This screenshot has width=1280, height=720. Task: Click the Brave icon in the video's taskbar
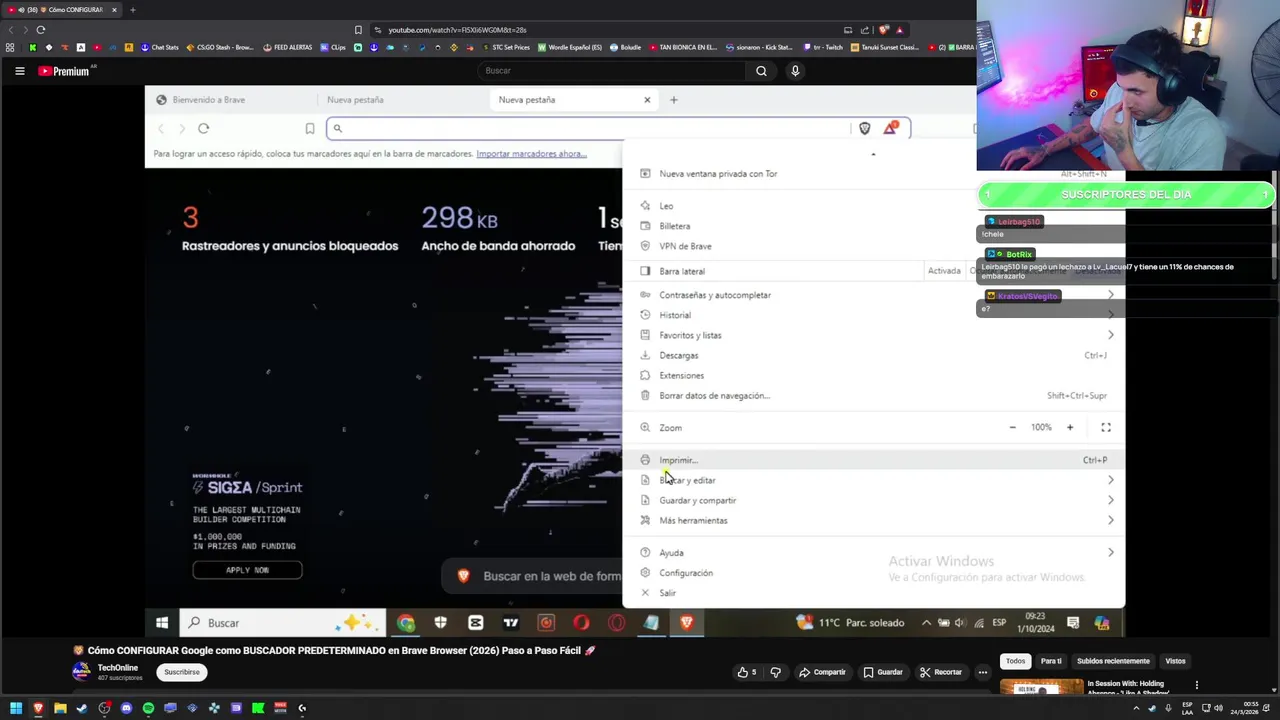686,623
